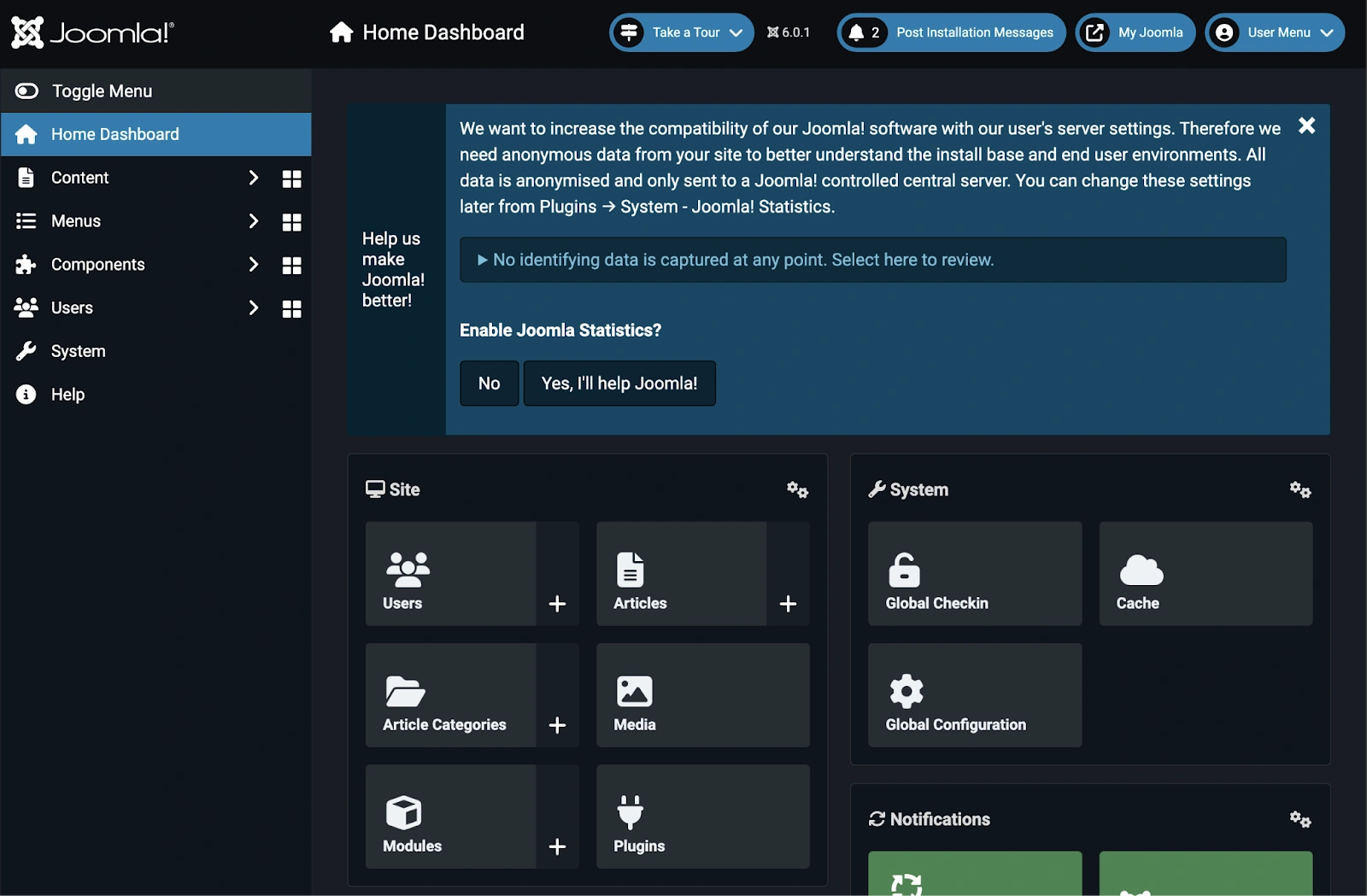Click the plus icon to add Users
This screenshot has width=1367, height=896.
tap(557, 604)
